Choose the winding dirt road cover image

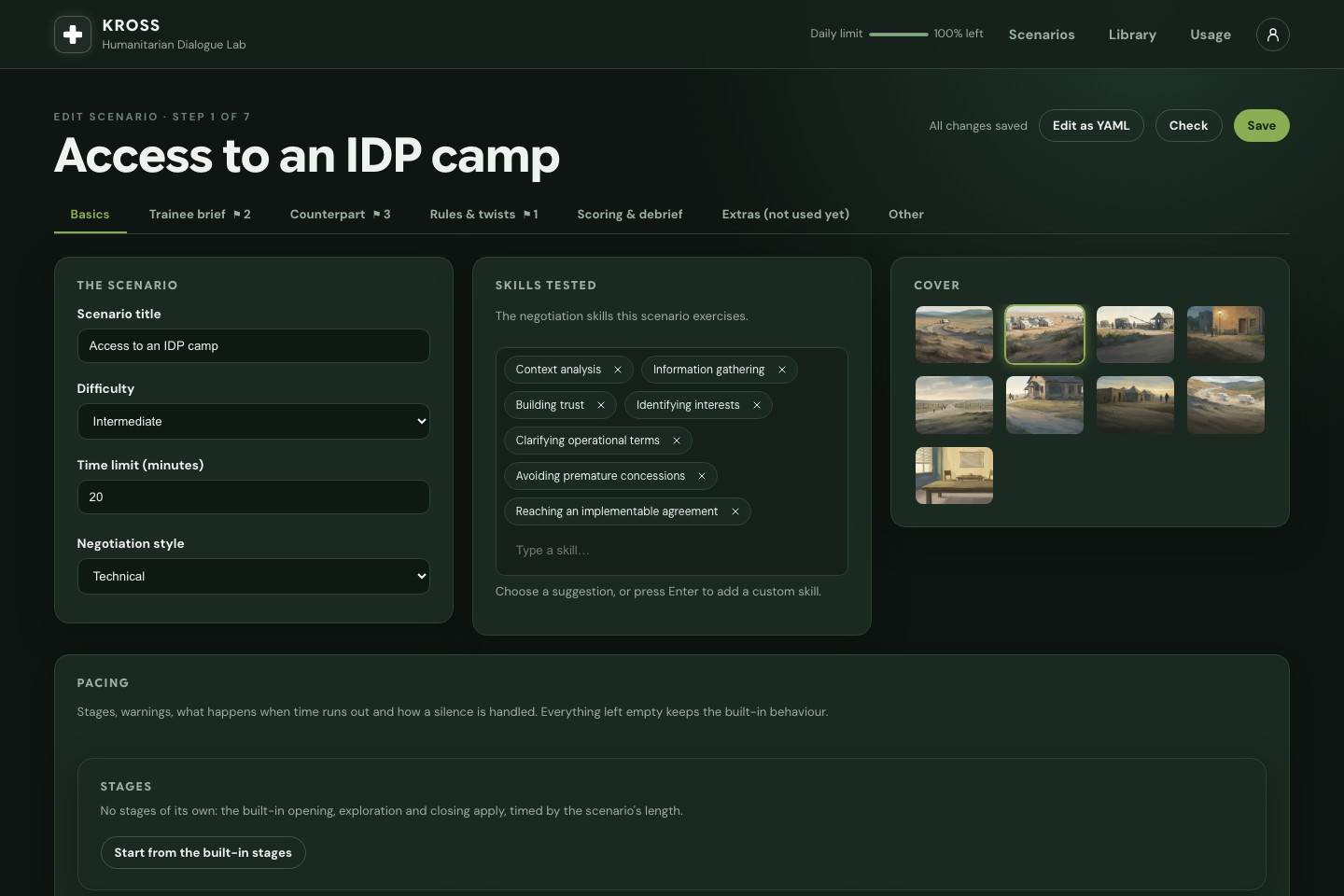click(955, 335)
